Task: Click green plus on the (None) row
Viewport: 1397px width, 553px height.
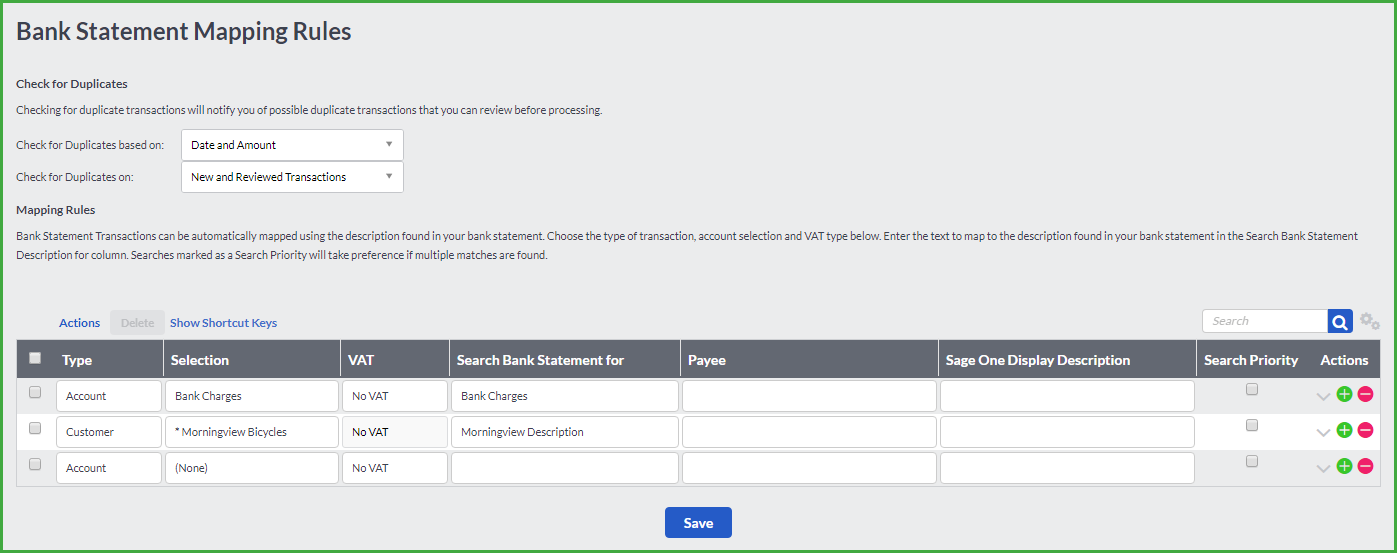Action: tap(1344, 466)
